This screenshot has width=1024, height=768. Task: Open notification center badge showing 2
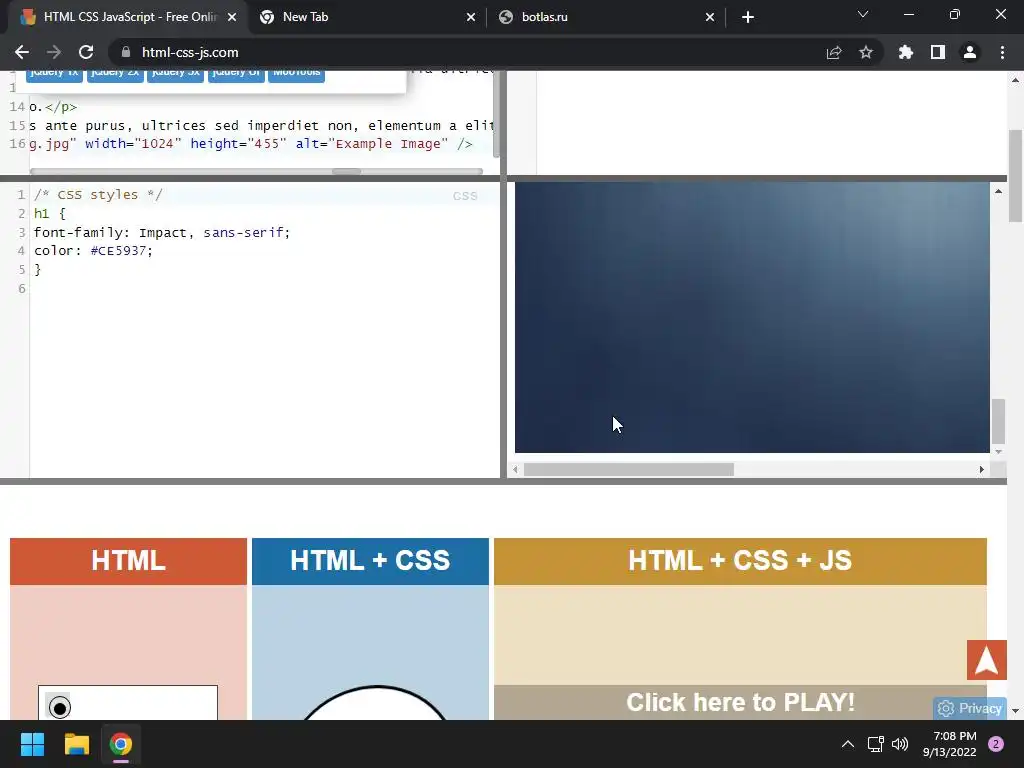point(996,744)
